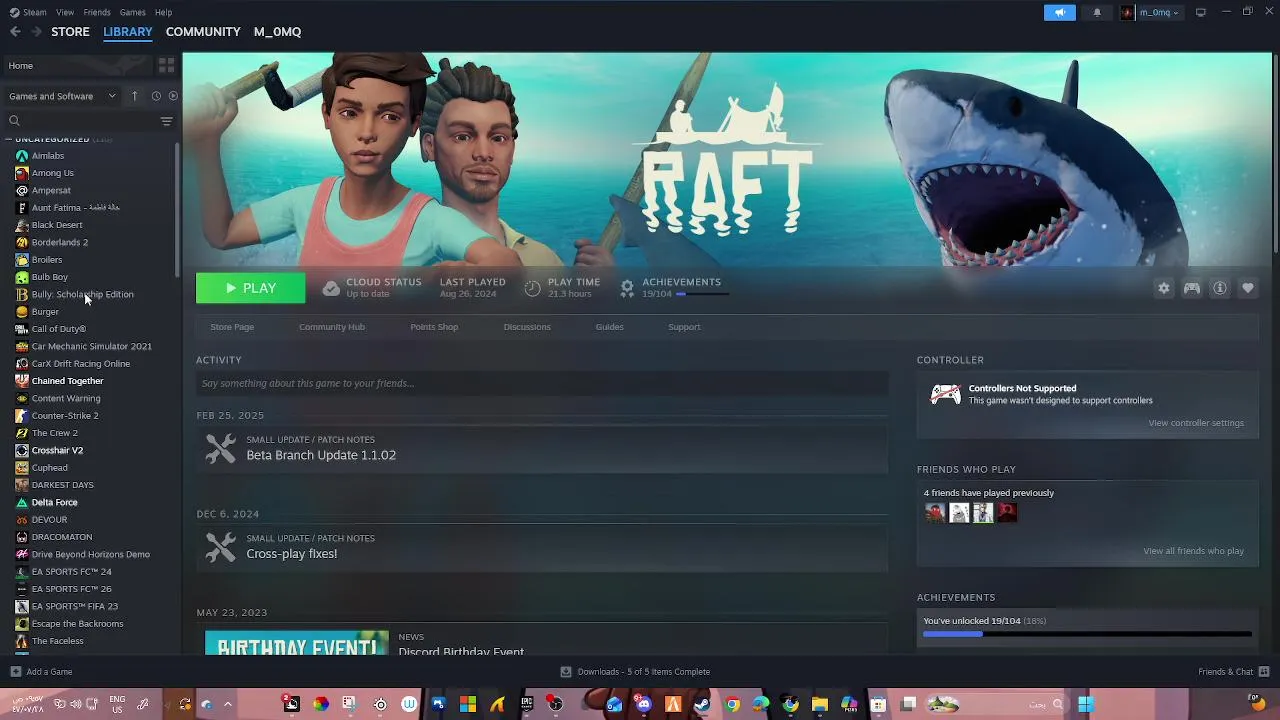Open advanced filter options icon
The image size is (1280, 720).
(167, 121)
